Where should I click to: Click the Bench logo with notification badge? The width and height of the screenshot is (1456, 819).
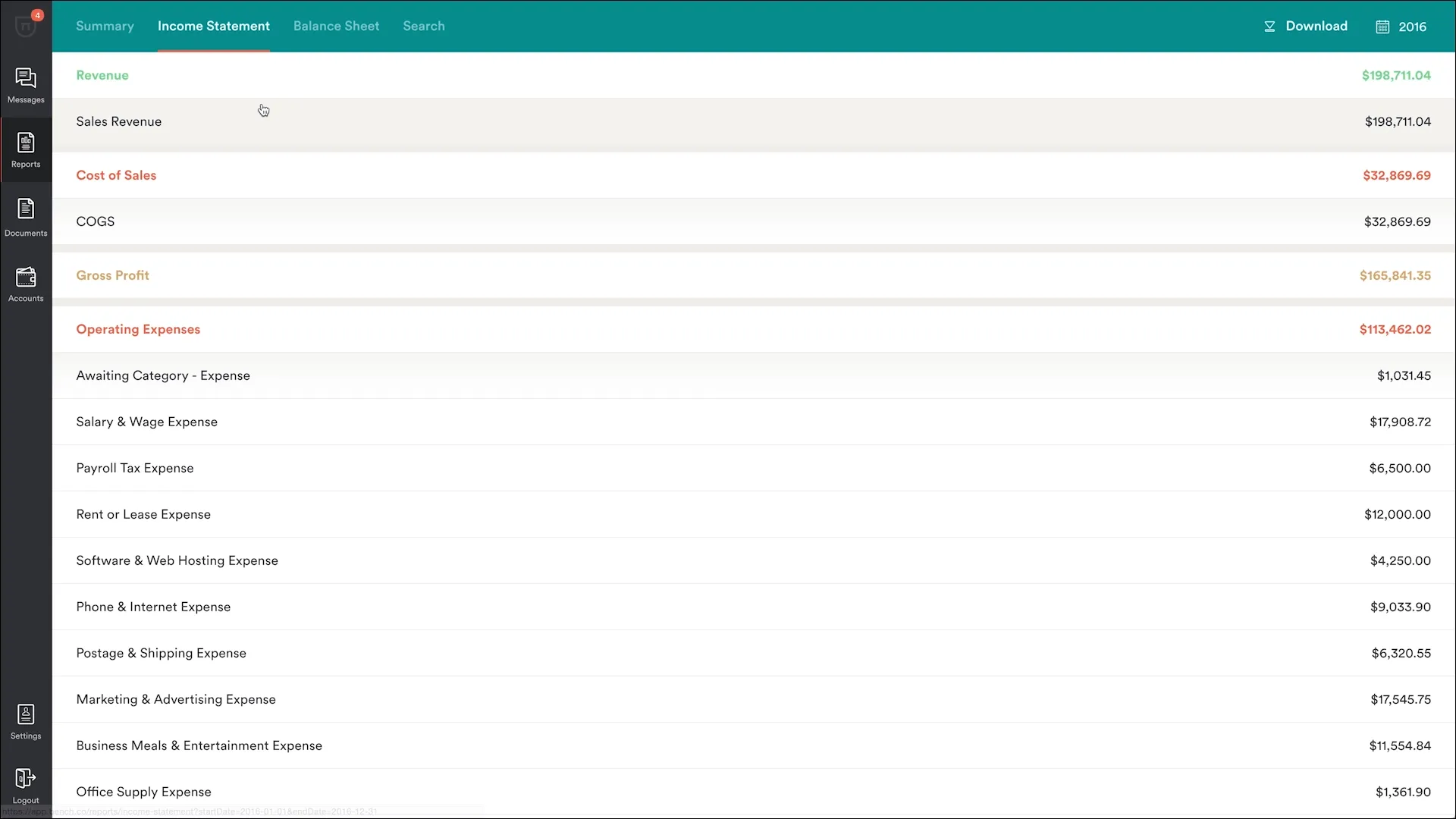26,26
